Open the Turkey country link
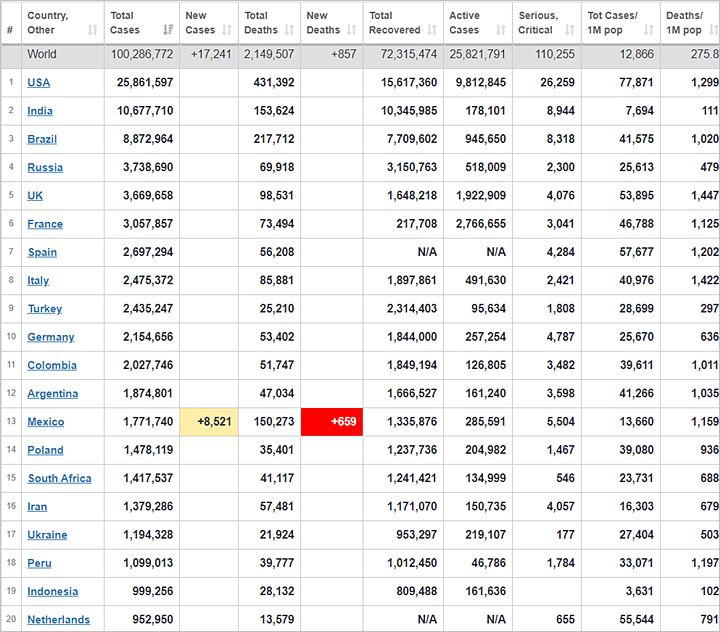This screenshot has width=720, height=632. 45,309
